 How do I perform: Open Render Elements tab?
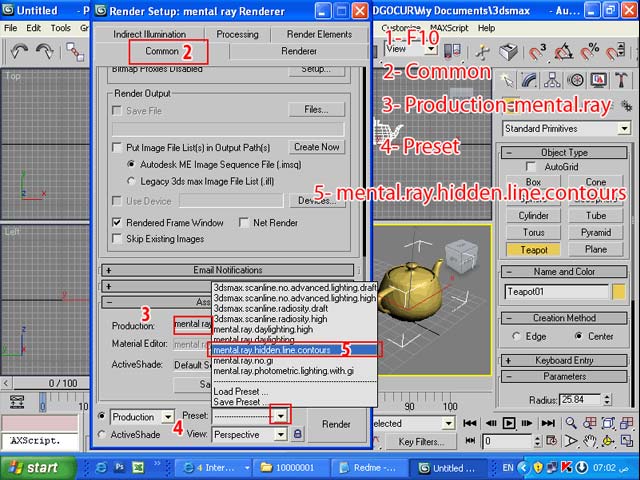319,34
